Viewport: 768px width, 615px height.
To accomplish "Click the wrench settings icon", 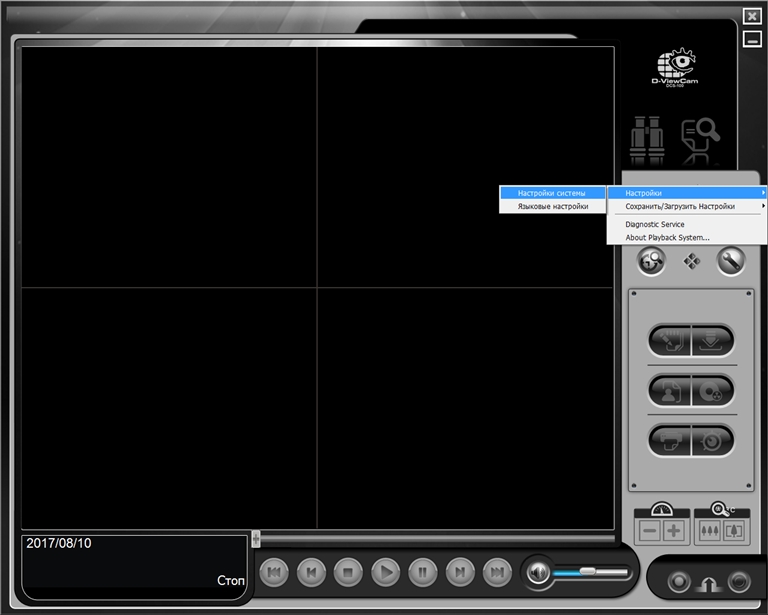I will tap(731, 260).
